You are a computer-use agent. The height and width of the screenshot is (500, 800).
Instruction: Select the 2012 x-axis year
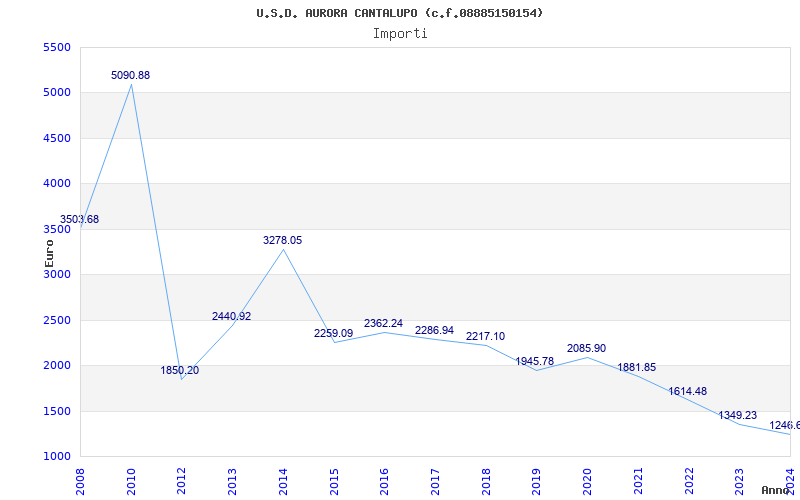182,481
